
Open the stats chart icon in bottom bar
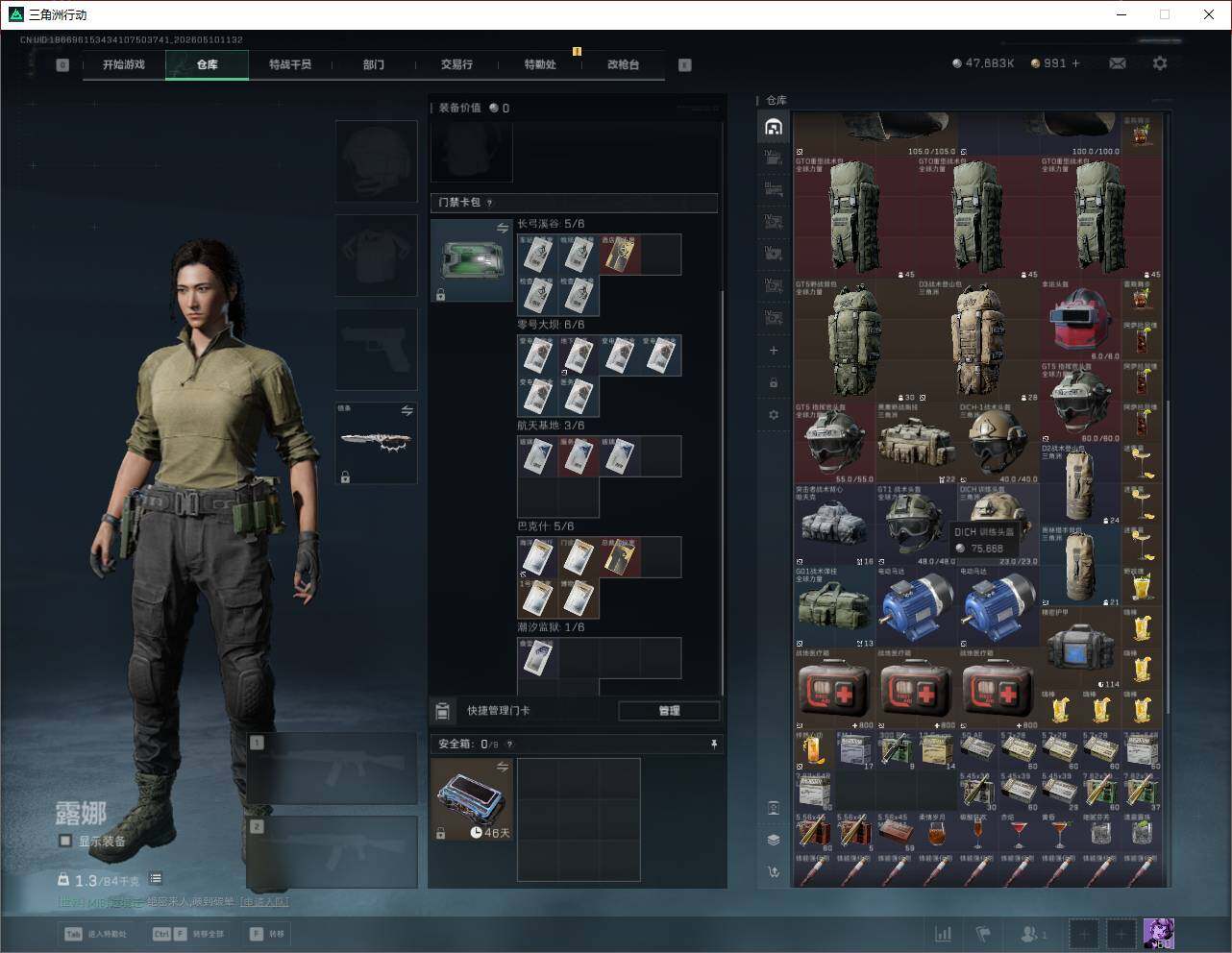coord(944,934)
